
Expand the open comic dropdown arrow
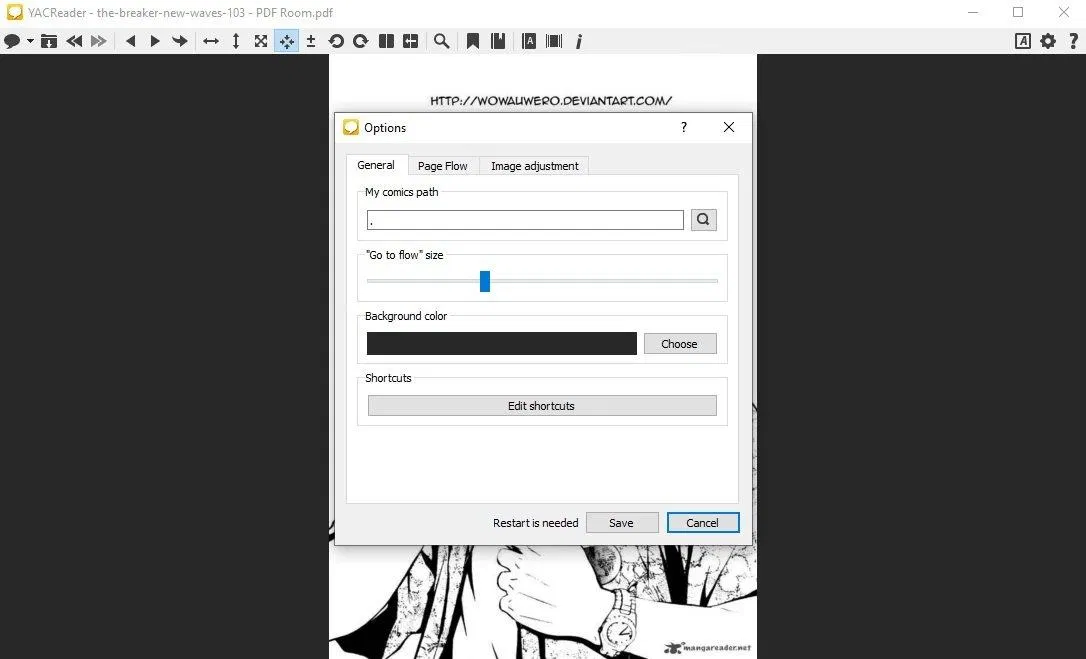point(30,42)
